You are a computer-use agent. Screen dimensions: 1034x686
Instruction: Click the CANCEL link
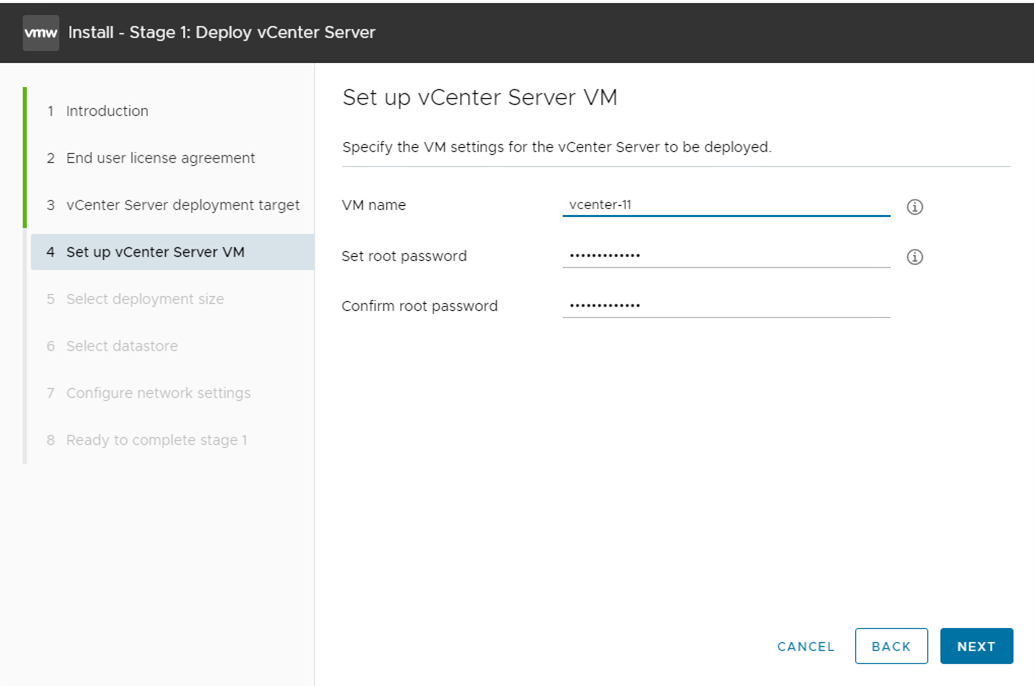click(x=805, y=647)
